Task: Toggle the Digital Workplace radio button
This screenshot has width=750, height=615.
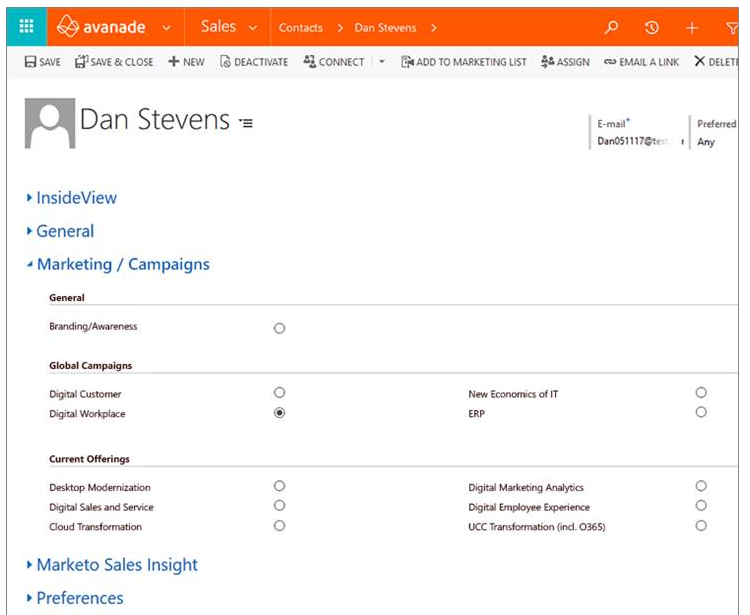Action: click(x=279, y=413)
